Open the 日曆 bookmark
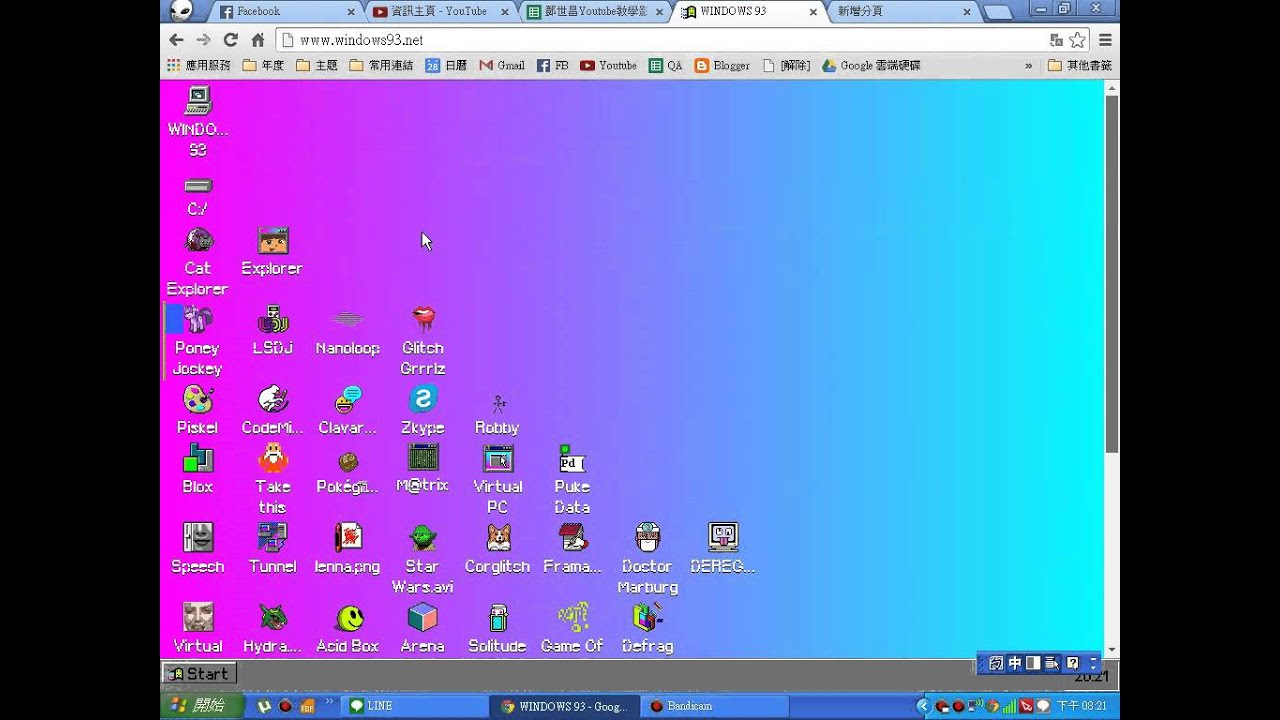 pyautogui.click(x=446, y=65)
